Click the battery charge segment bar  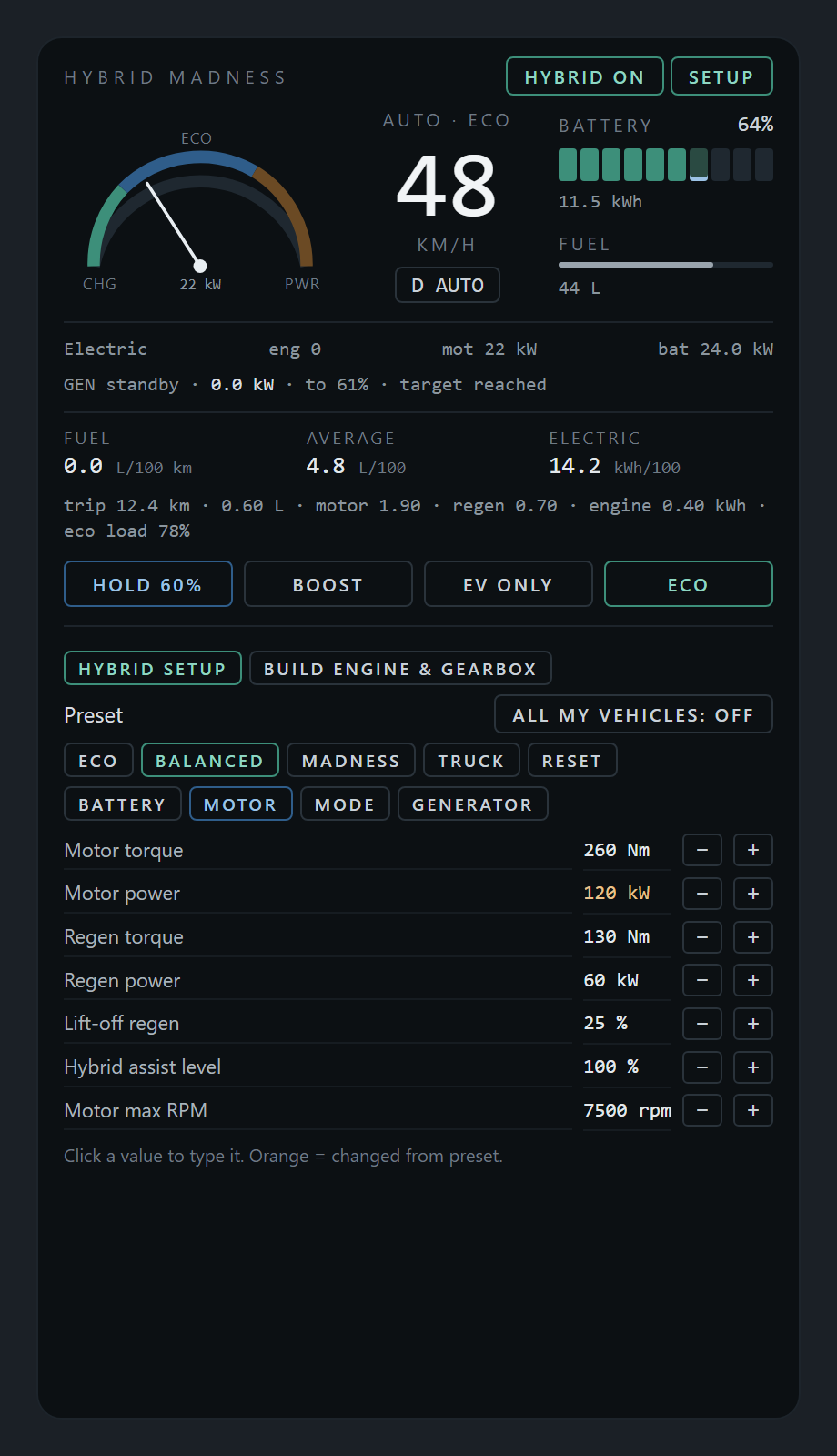pyautogui.click(x=666, y=165)
